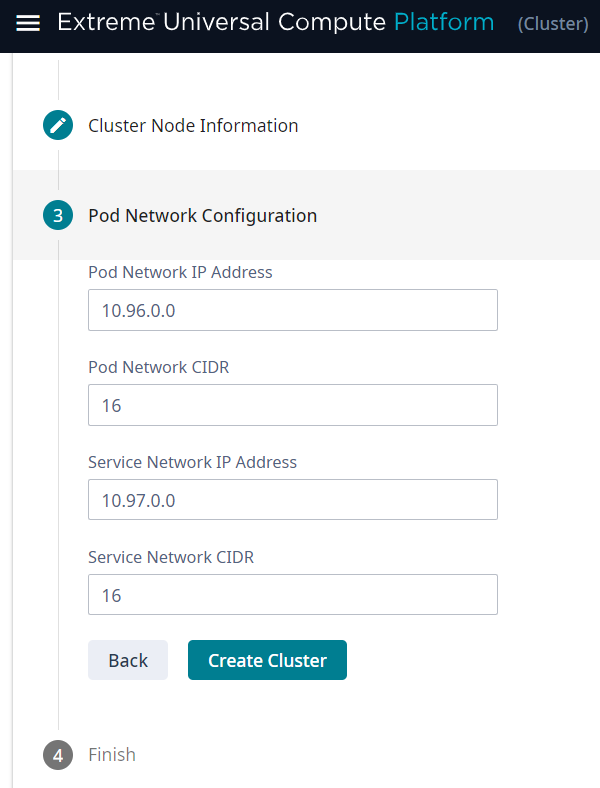Select the step 3 number circle
The width and height of the screenshot is (600, 788).
click(x=58, y=215)
